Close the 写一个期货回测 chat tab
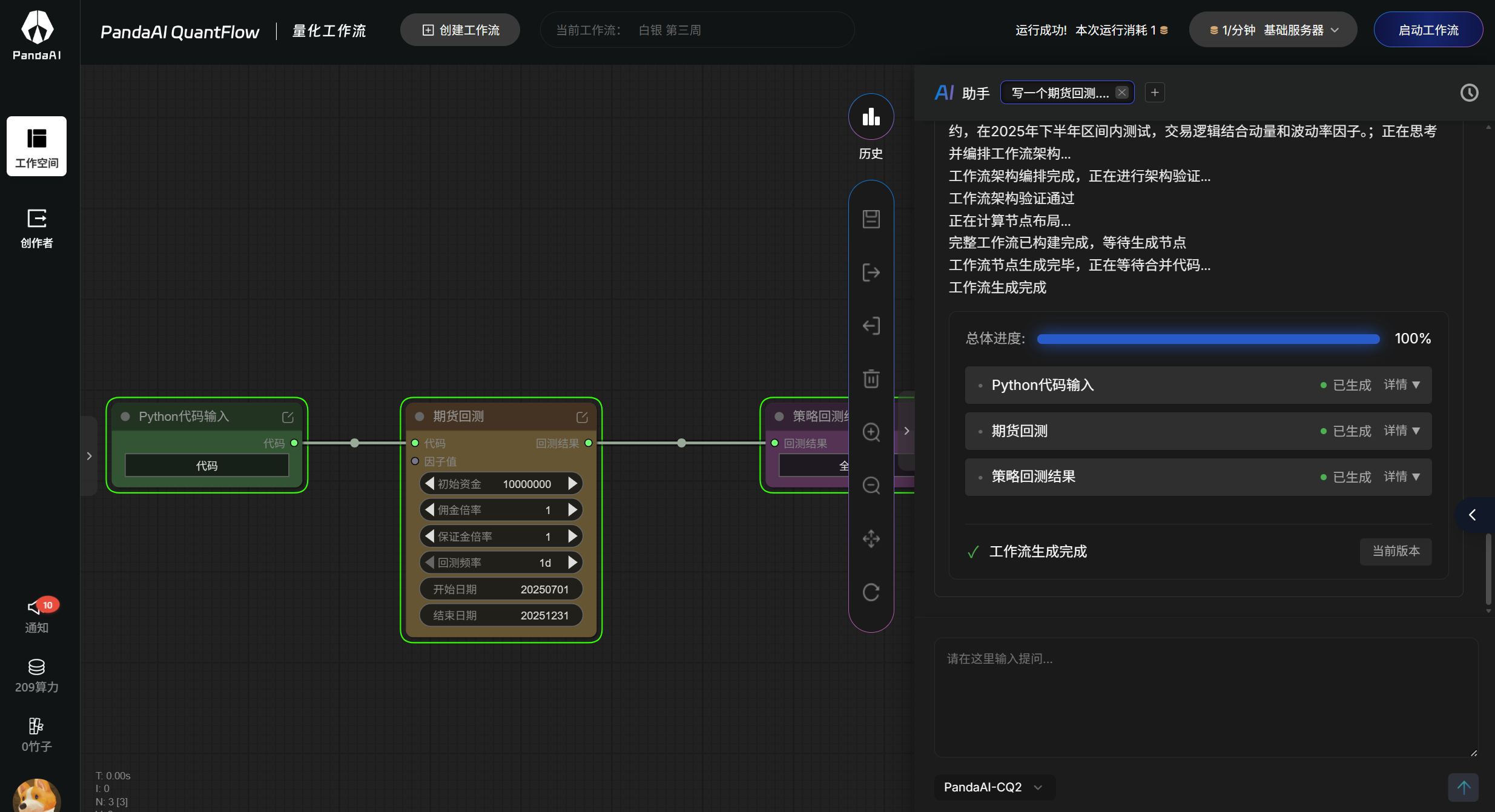Image resolution: width=1495 pixels, height=812 pixels. (1122, 93)
